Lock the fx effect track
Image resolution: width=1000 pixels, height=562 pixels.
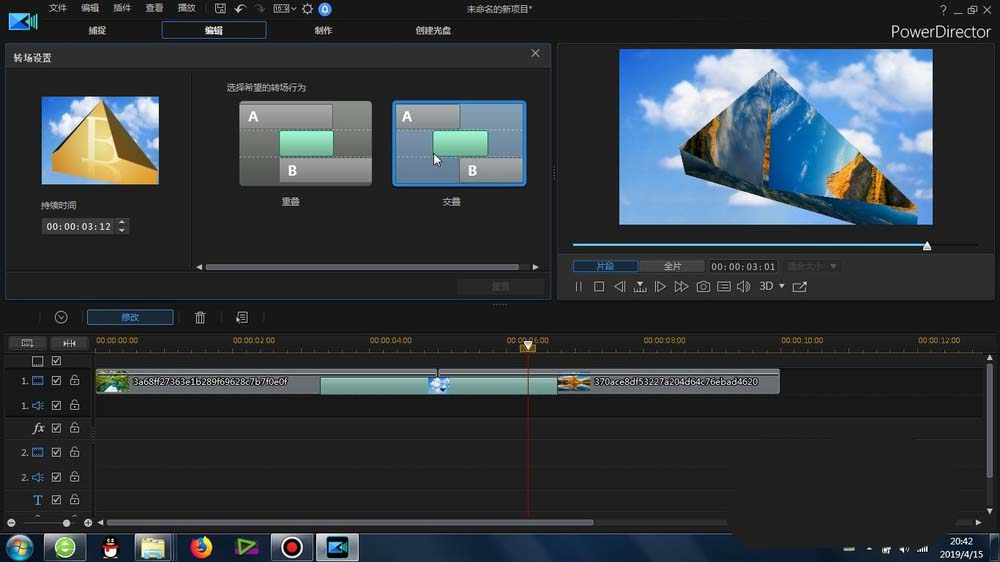click(x=75, y=427)
